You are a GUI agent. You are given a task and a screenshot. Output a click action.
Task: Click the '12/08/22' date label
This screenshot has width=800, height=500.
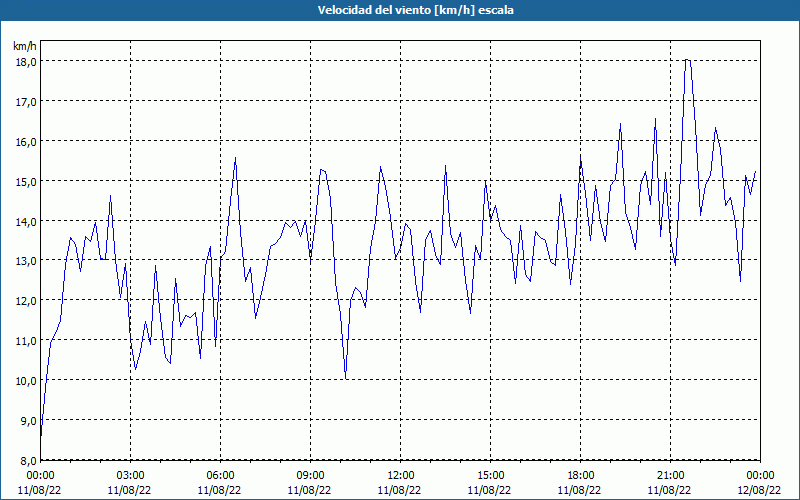(x=759, y=490)
